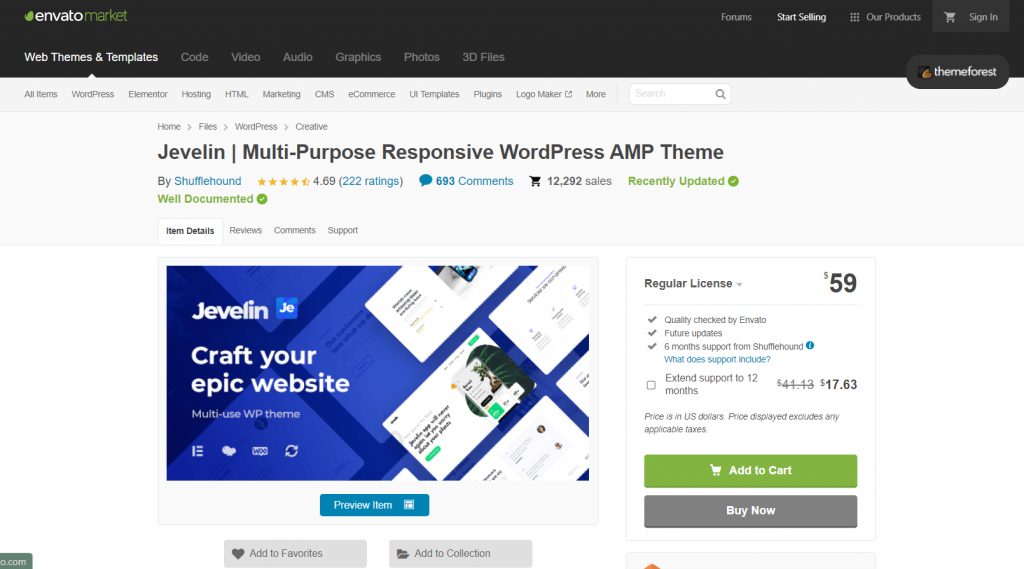Open the Code category
Image resolution: width=1024 pixels, height=569 pixels.
pyautogui.click(x=195, y=57)
